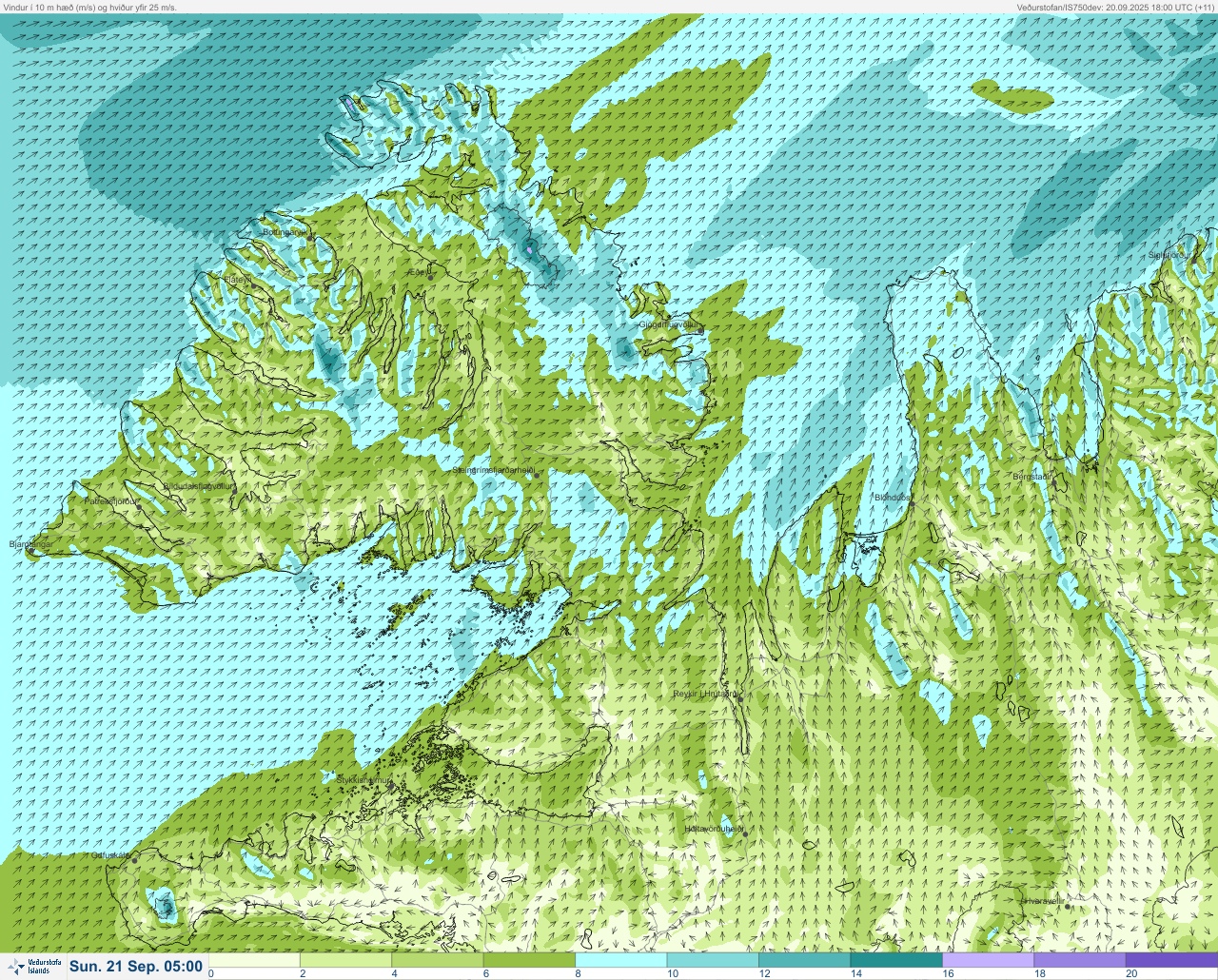1218x980 pixels.
Task: Click the Bjargtangar station label
Action: pyautogui.click(x=30, y=544)
